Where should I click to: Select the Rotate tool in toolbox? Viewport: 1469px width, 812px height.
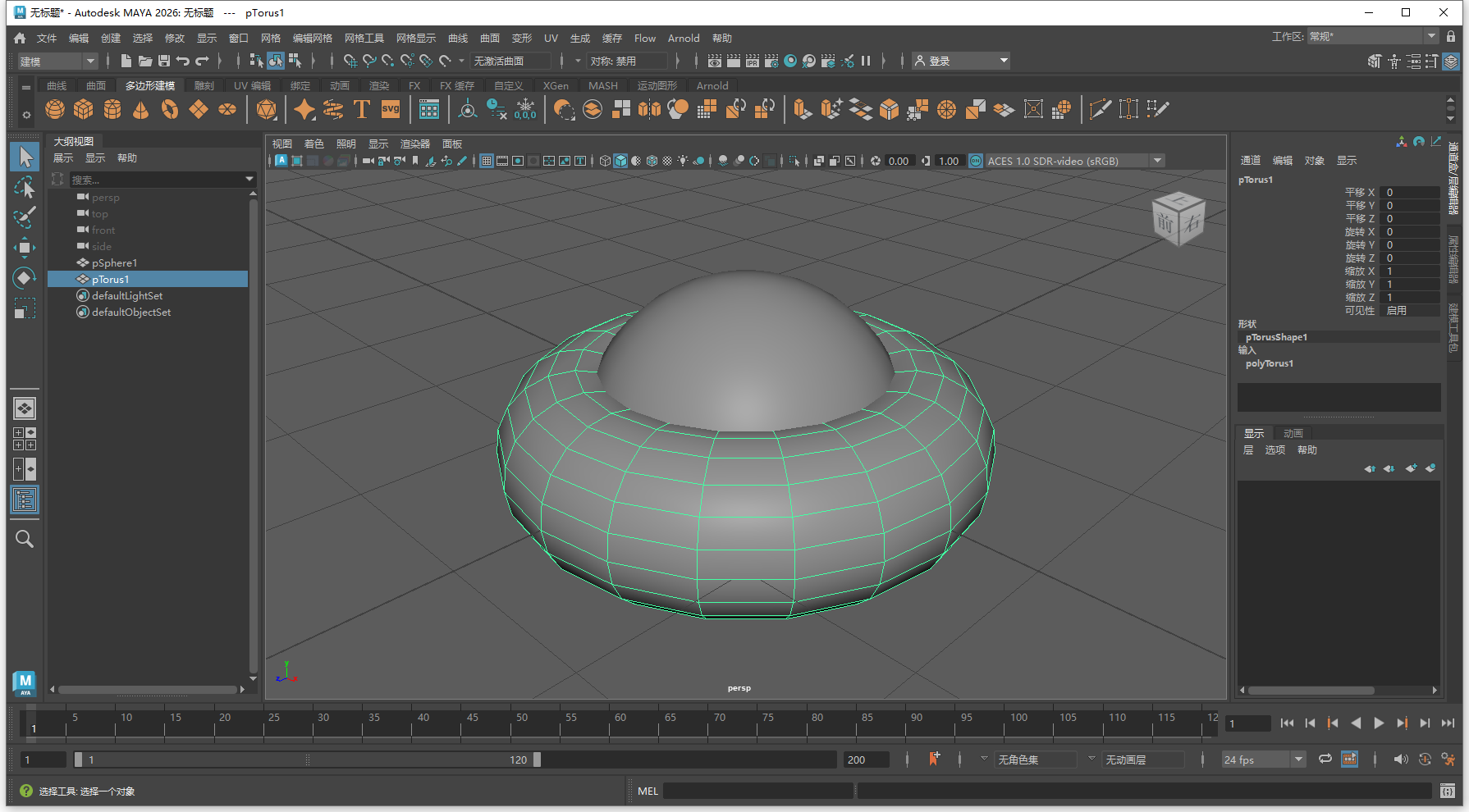25,278
